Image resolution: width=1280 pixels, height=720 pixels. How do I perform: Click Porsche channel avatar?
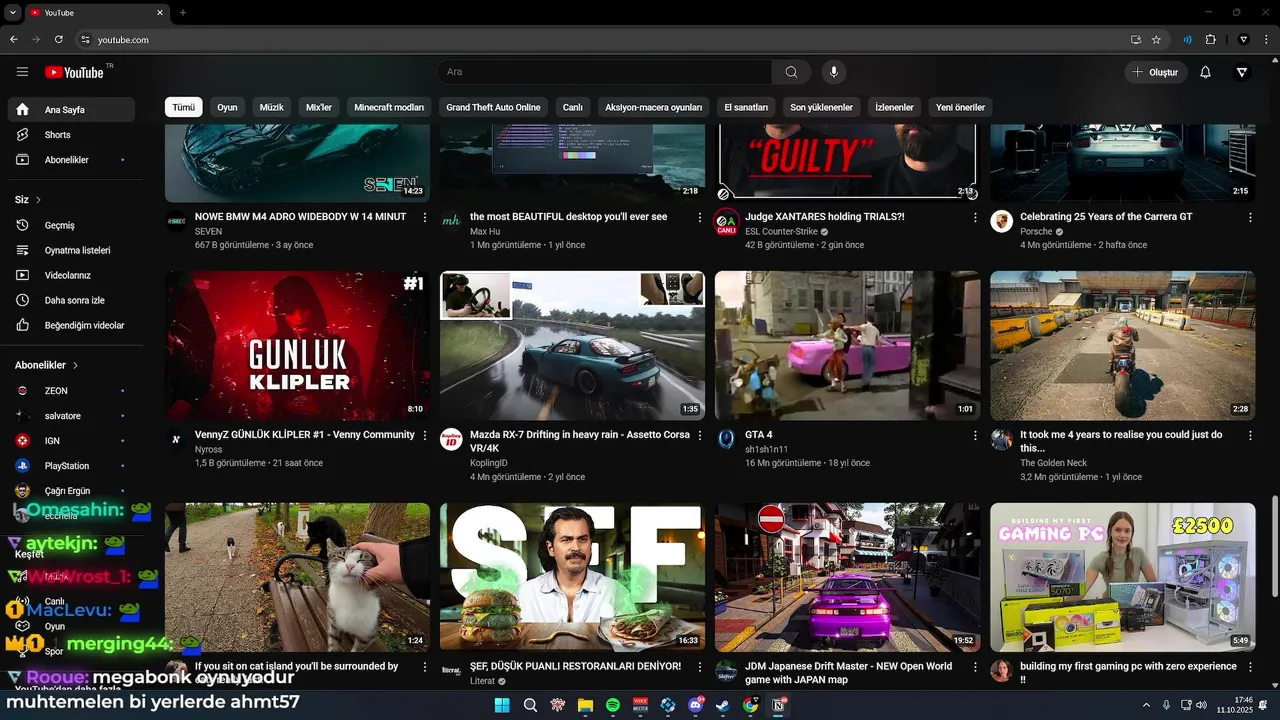[1001, 221]
